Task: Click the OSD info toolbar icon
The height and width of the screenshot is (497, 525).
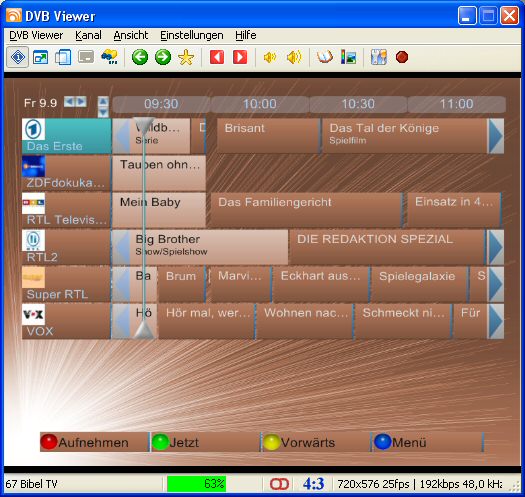Action: 18,57
